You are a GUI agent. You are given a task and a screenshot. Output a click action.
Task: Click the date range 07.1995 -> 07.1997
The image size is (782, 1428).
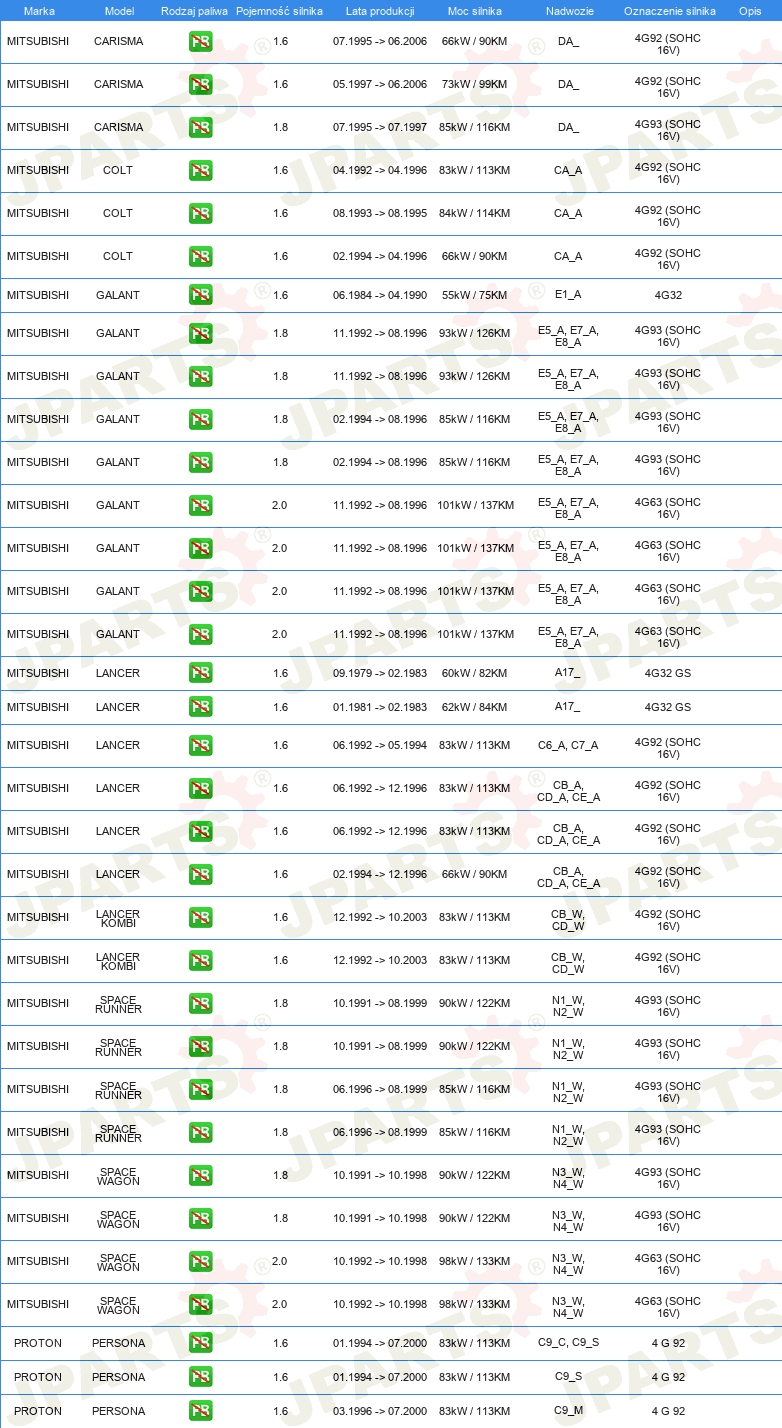[380, 128]
